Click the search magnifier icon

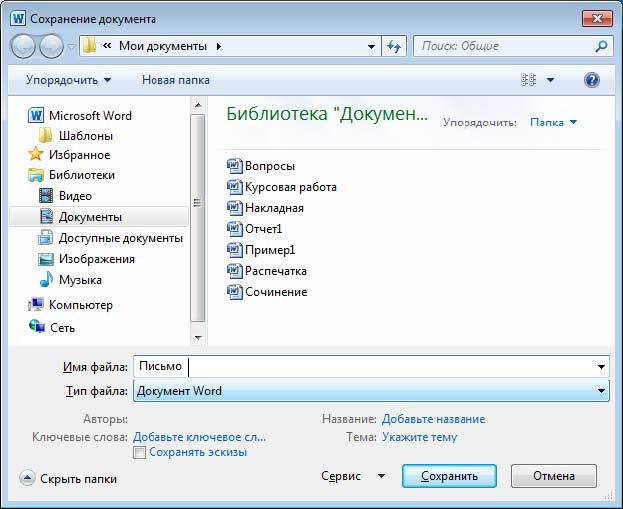tap(601, 46)
